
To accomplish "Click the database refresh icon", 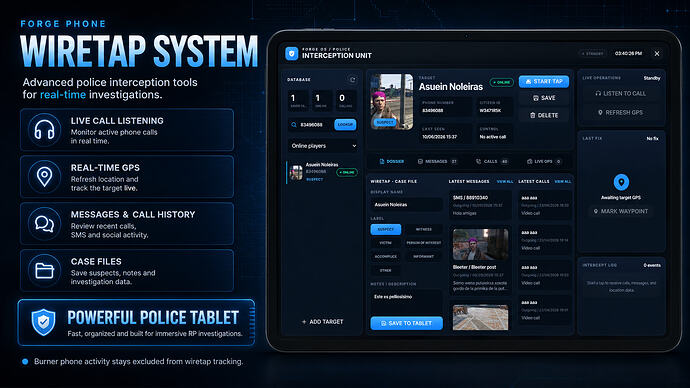I will (x=352, y=80).
